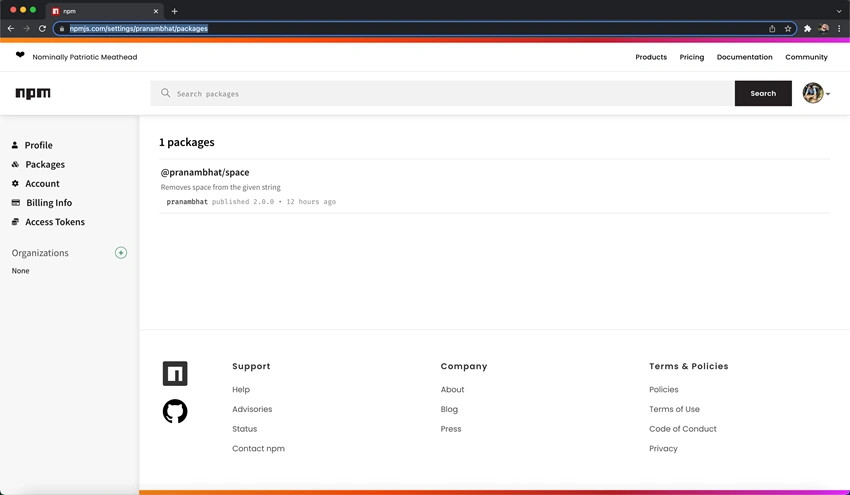Click the share page icon in address bar
The image size is (850, 495).
pyautogui.click(x=772, y=29)
